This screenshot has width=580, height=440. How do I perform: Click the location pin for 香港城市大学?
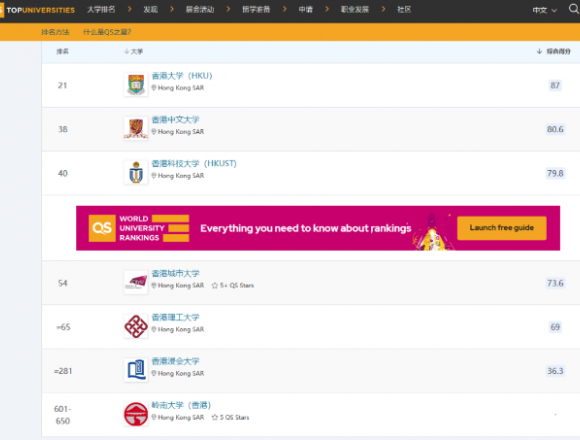tap(154, 285)
